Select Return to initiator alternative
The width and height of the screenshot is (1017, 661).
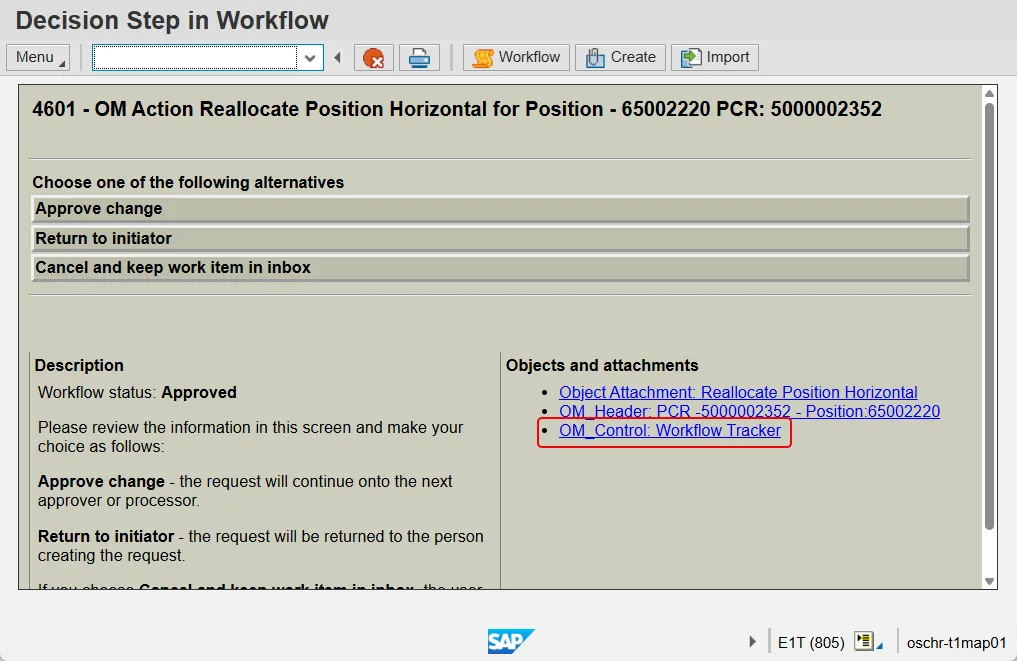coord(500,238)
